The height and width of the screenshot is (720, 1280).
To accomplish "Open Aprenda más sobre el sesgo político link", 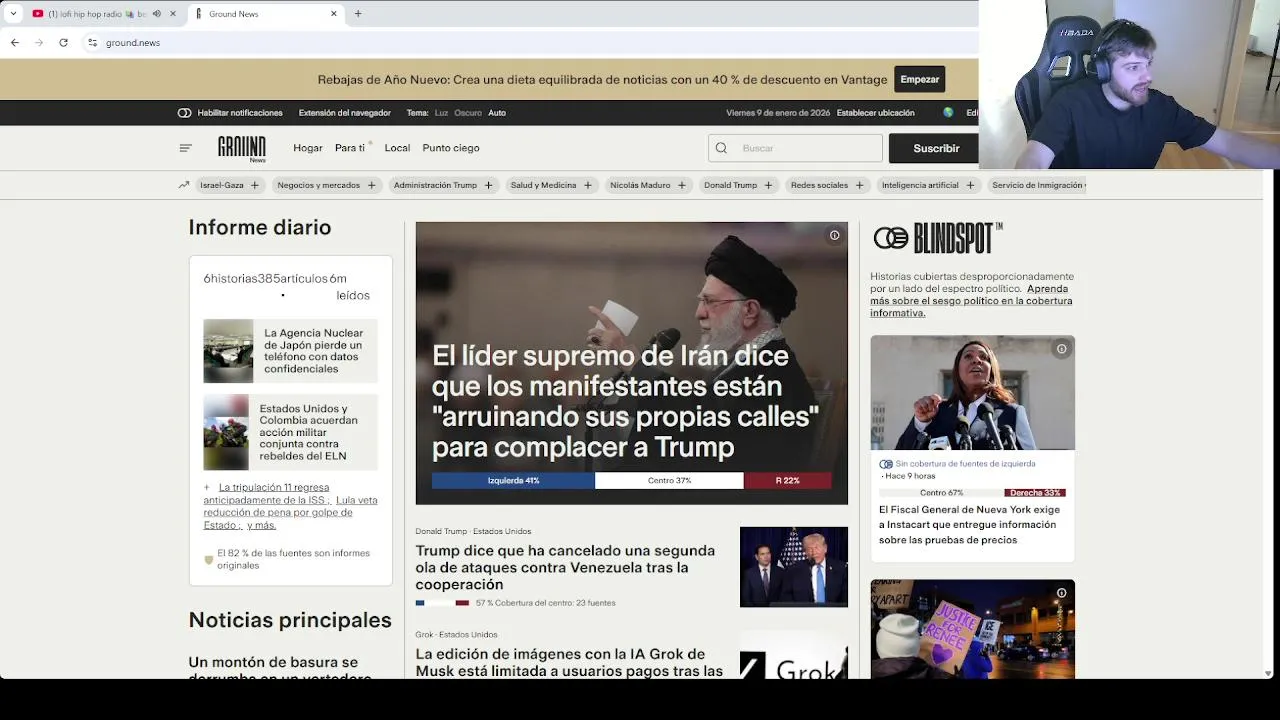I will coord(971,301).
